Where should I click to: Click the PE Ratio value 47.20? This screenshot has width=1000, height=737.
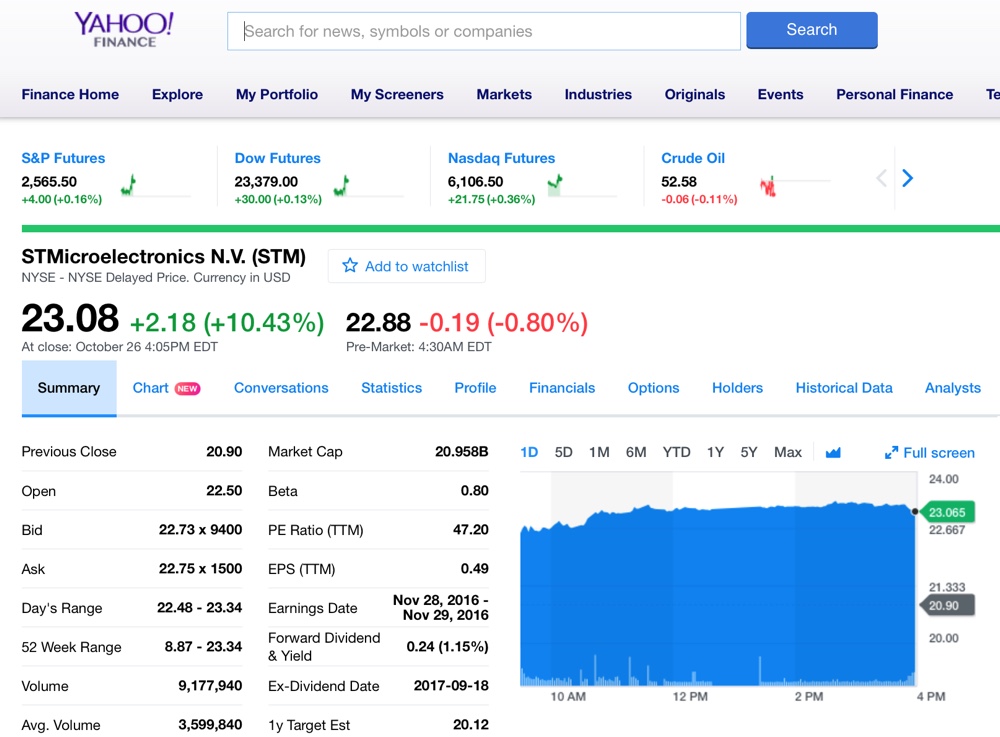click(x=471, y=530)
